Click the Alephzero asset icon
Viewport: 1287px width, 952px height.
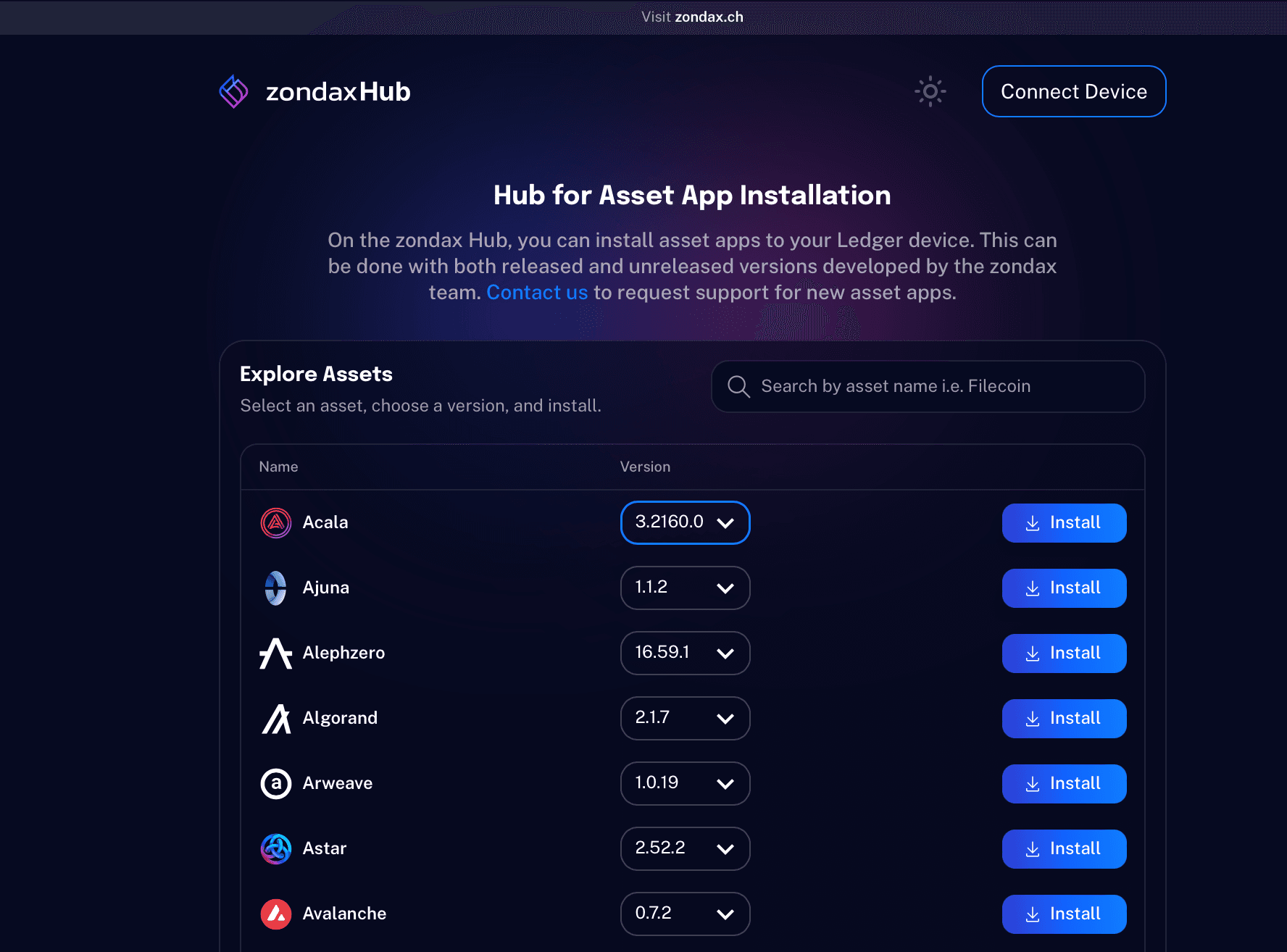coord(276,654)
